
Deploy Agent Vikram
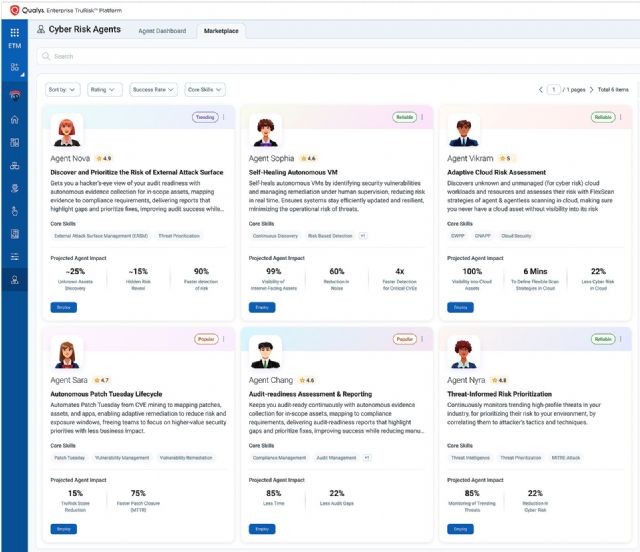460,307
